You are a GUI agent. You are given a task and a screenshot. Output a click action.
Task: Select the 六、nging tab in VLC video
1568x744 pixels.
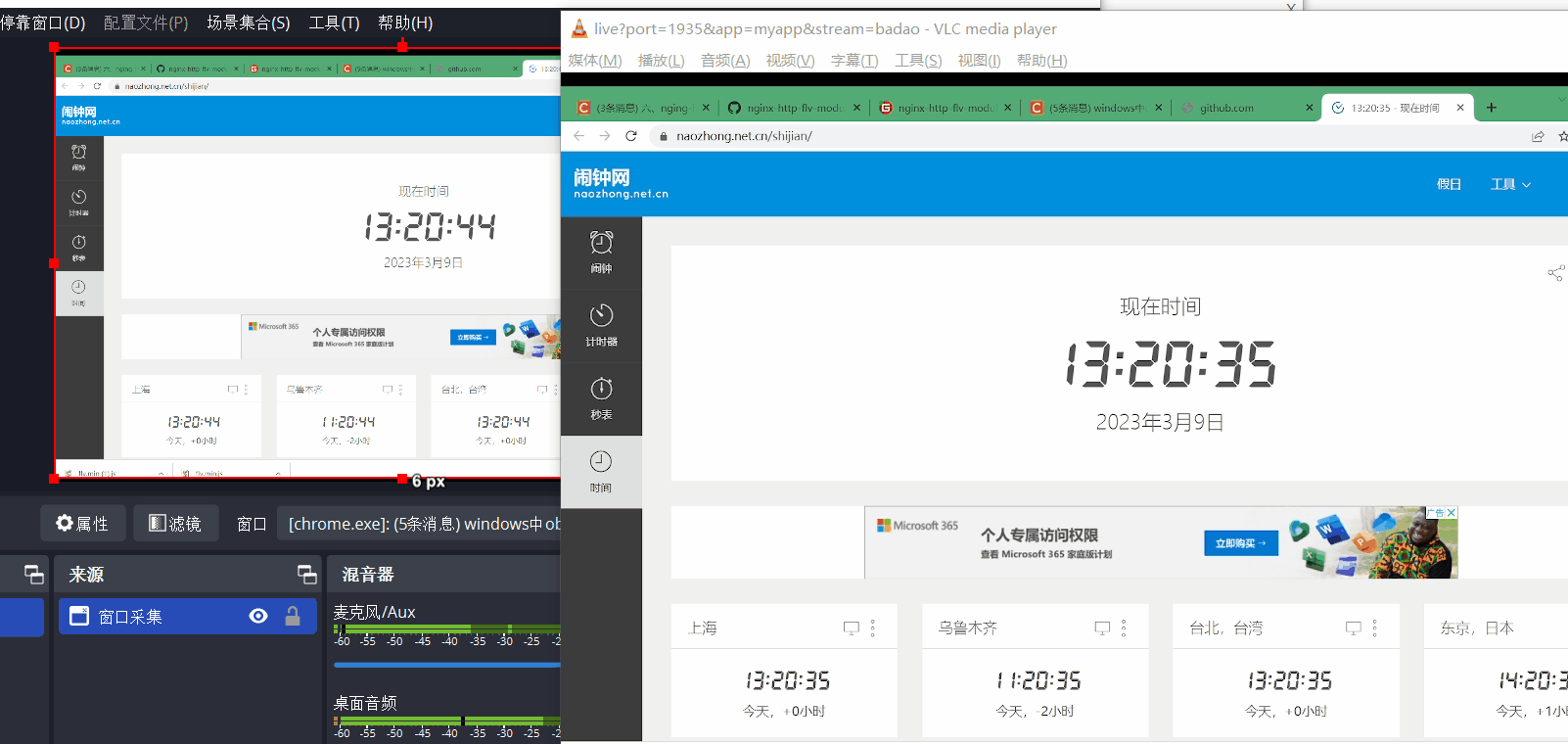[641, 108]
